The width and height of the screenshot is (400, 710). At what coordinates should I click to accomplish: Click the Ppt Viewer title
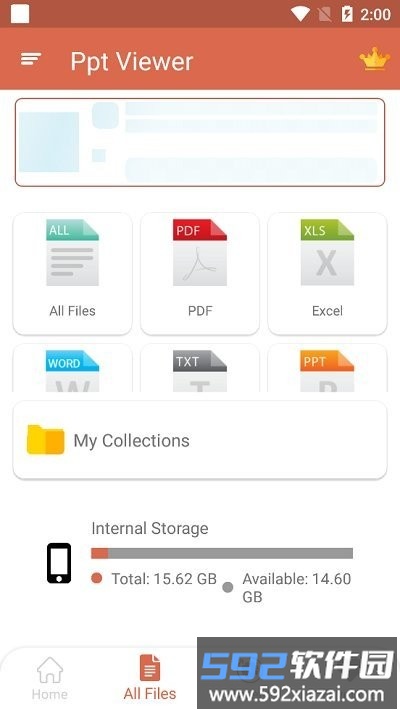click(x=132, y=62)
